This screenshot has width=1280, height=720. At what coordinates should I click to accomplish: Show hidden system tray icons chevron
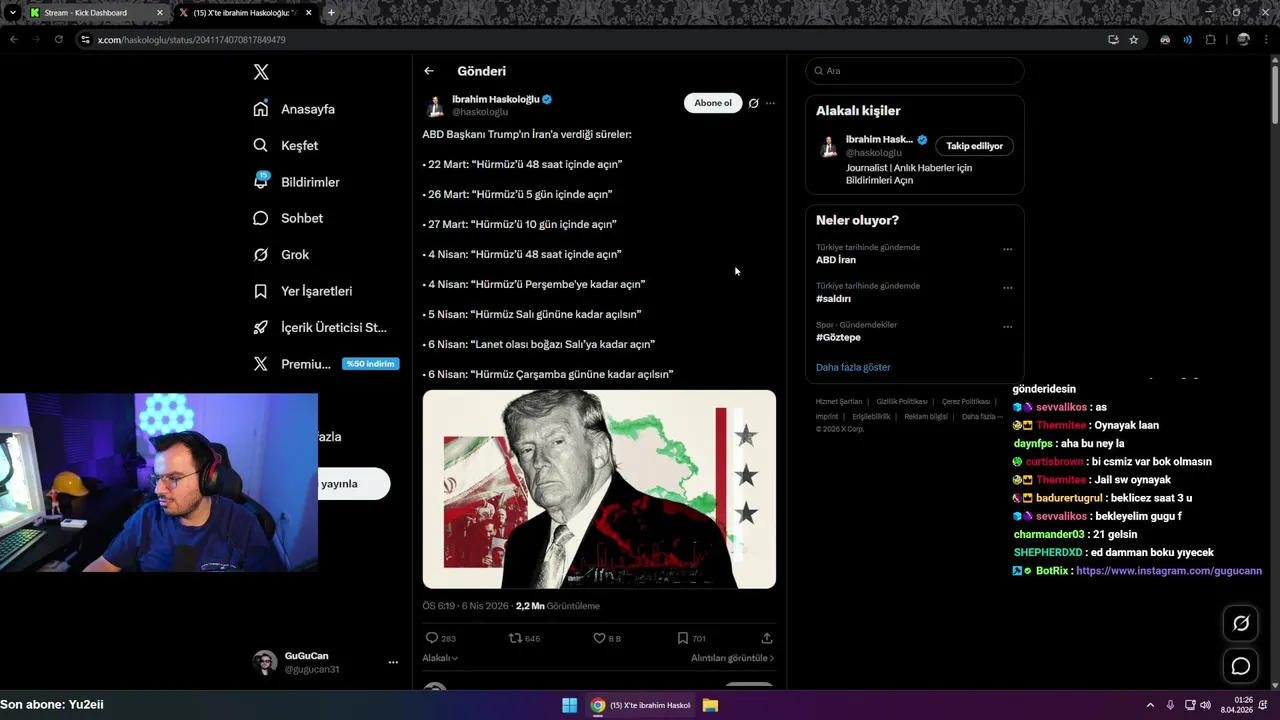point(1150,705)
